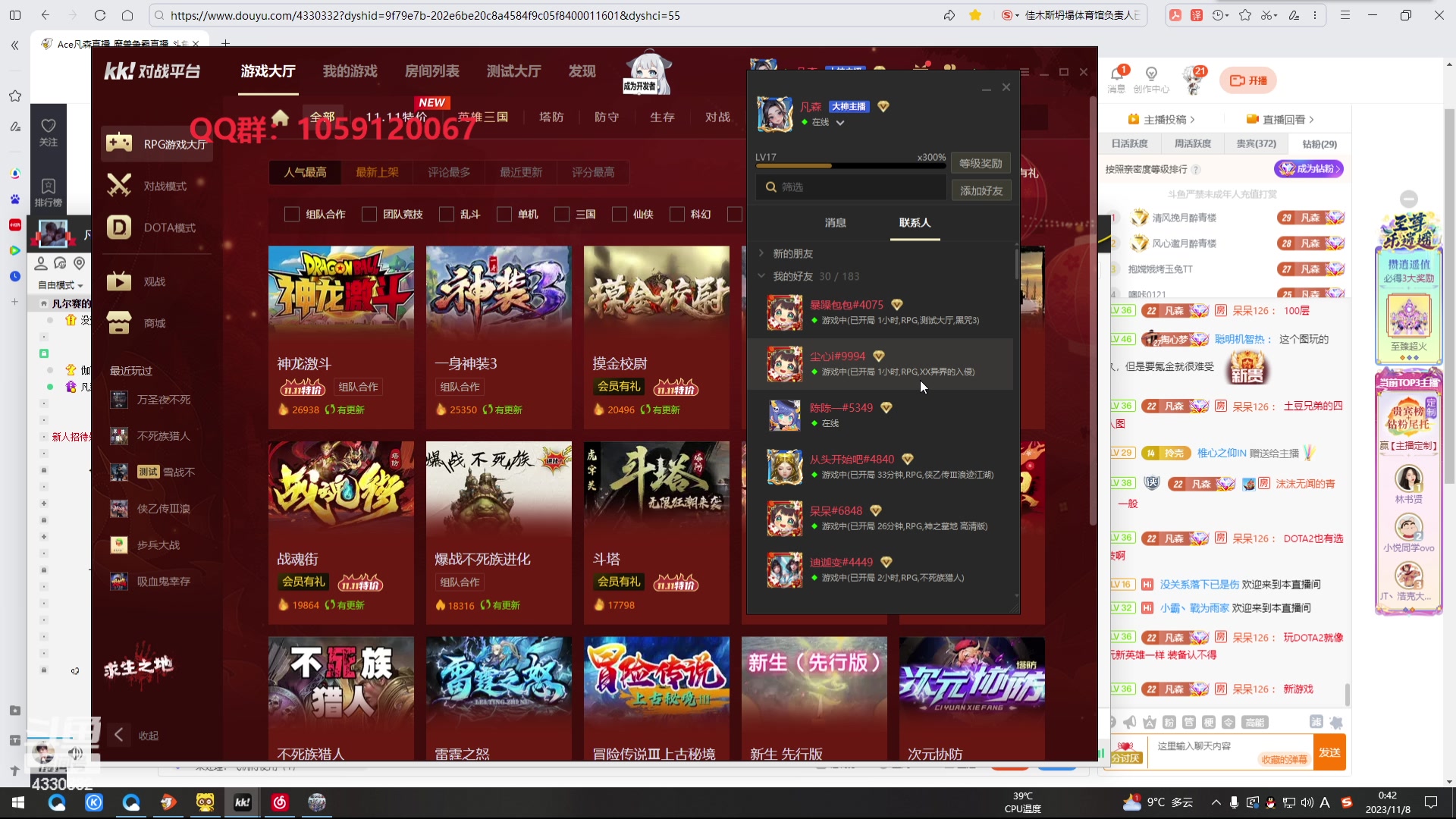Click 等级奖励 button
Screen dimensions: 1456x819
[981, 164]
